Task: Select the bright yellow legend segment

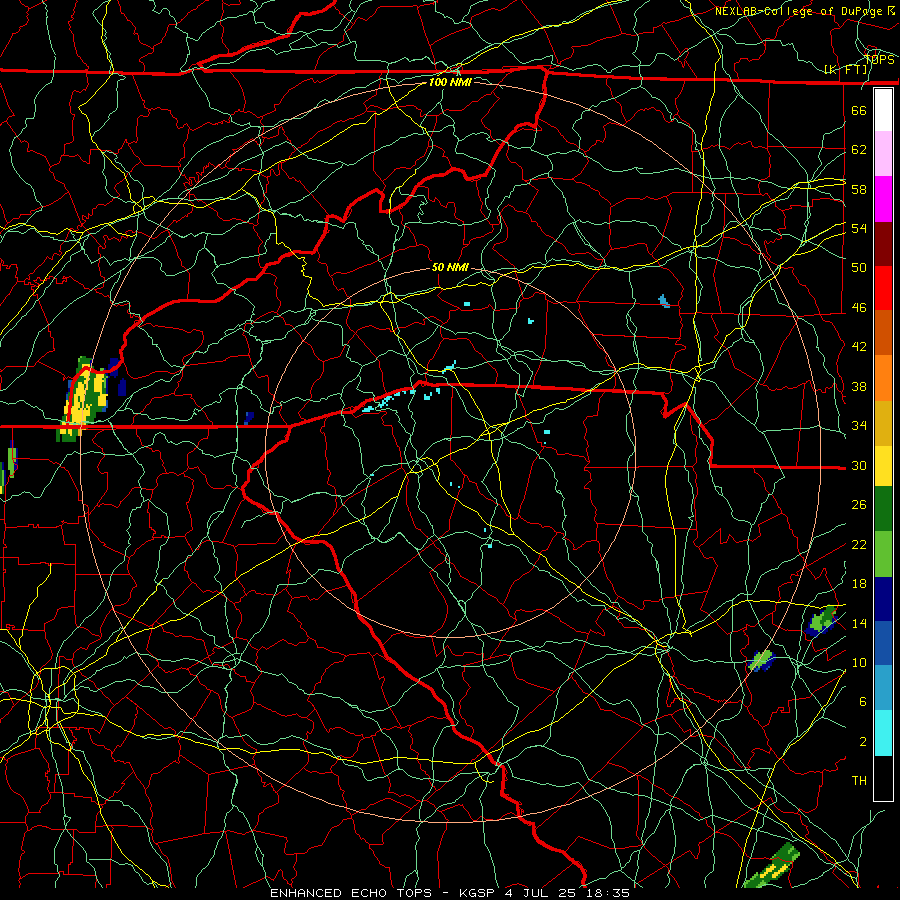Action: [883, 466]
